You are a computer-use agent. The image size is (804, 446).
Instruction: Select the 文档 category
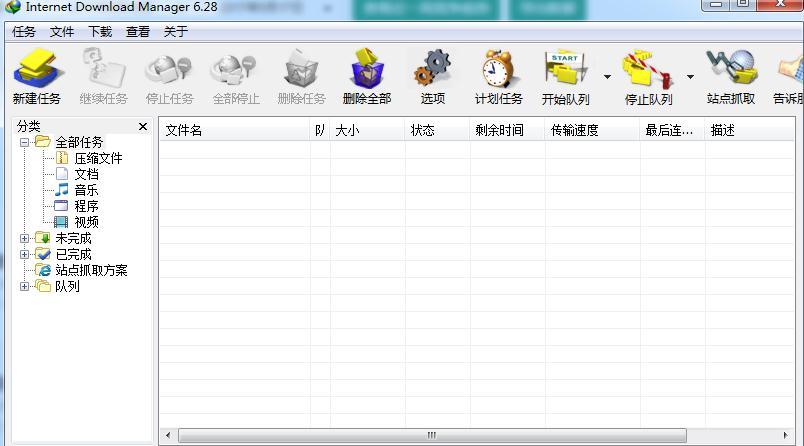pyautogui.click(x=86, y=174)
